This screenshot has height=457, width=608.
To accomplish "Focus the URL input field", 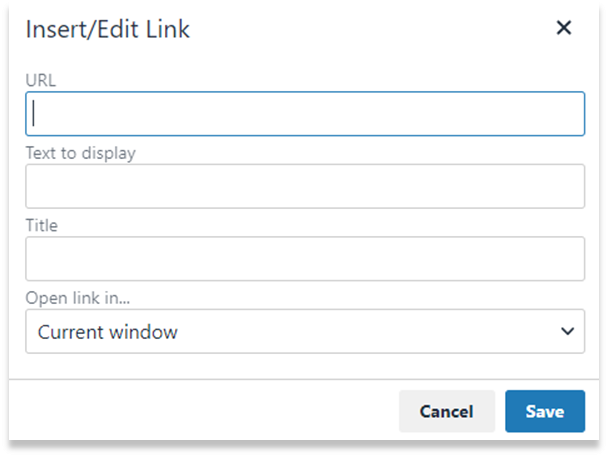I will 305,114.
